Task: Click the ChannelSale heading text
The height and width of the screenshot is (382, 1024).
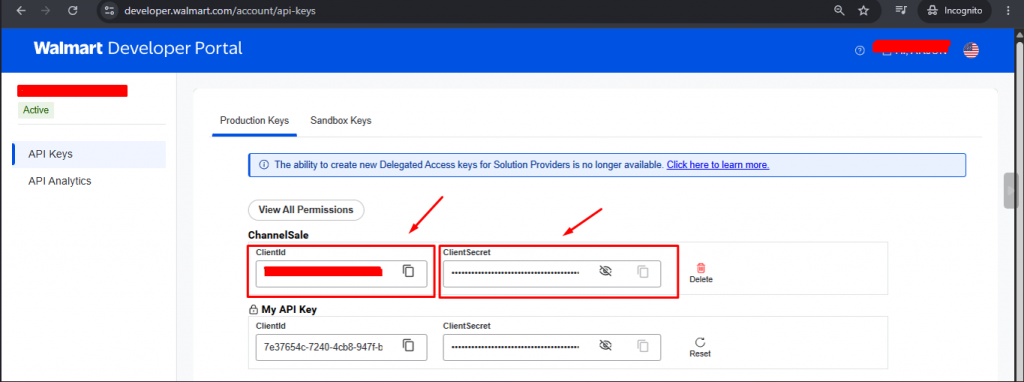Action: (278, 235)
